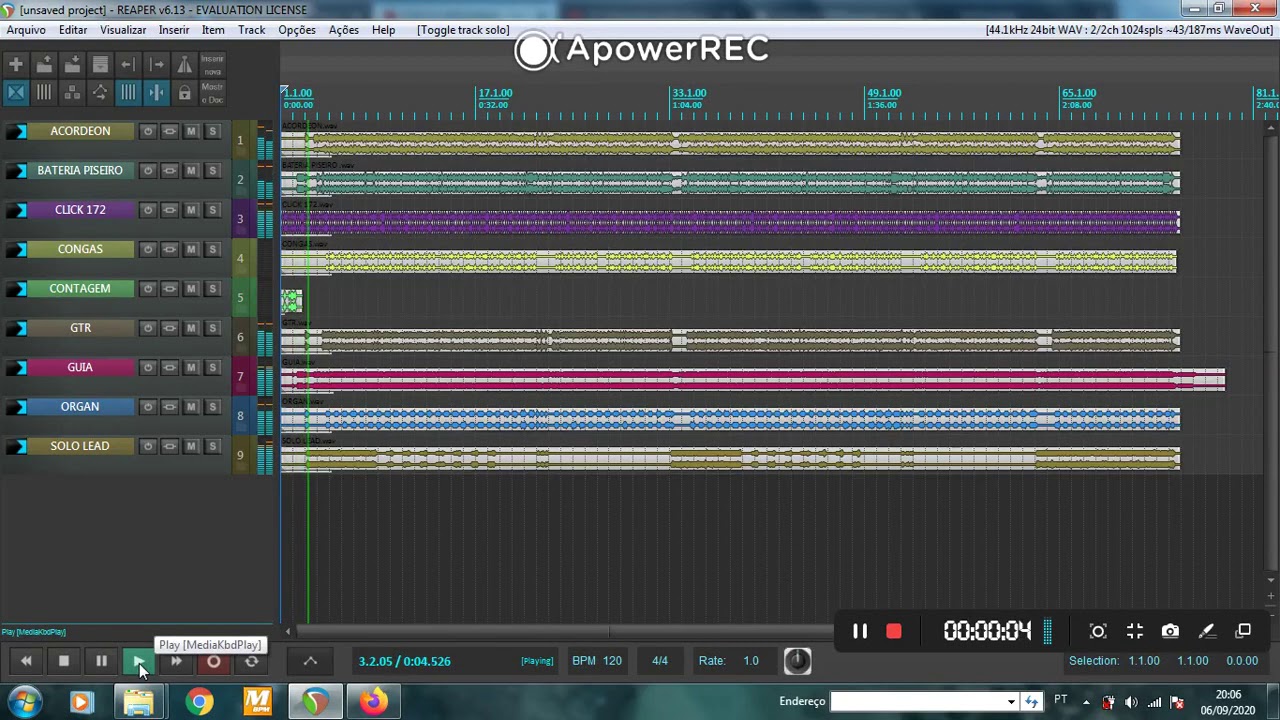Image resolution: width=1280 pixels, height=720 pixels.
Task: Click the Undo arrow toolbar icon
Action: (x=128, y=64)
